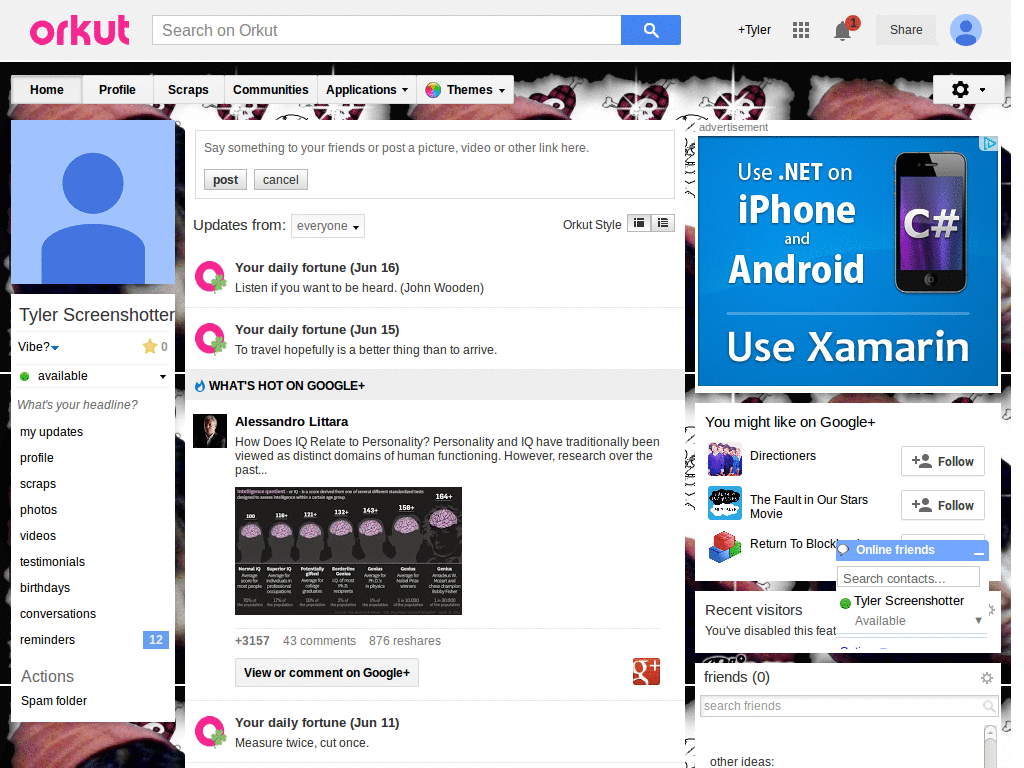
Task: Switch to the compact list view icon
Action: [639, 223]
